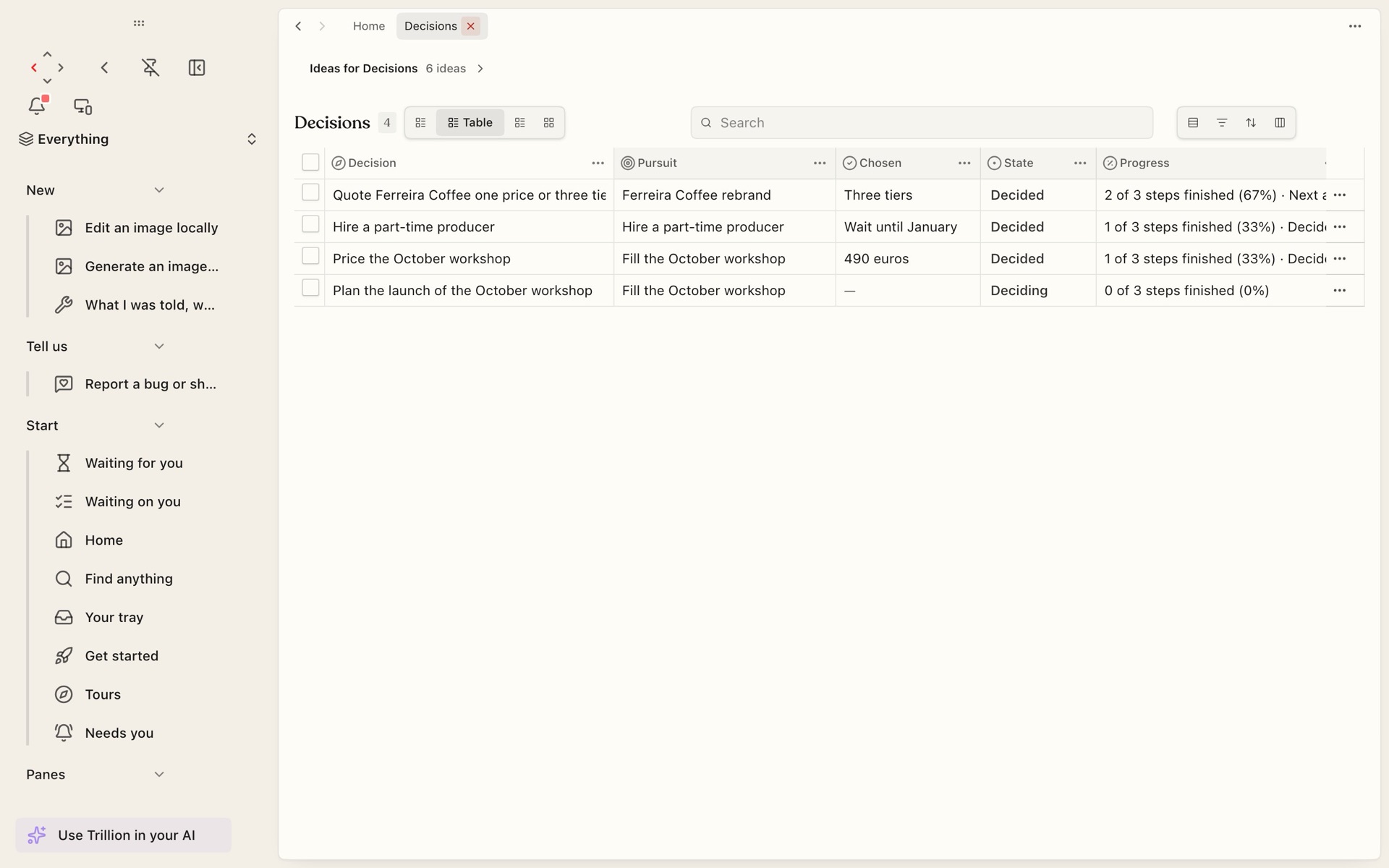Open the Waiting for you hourglass item

tap(134, 463)
